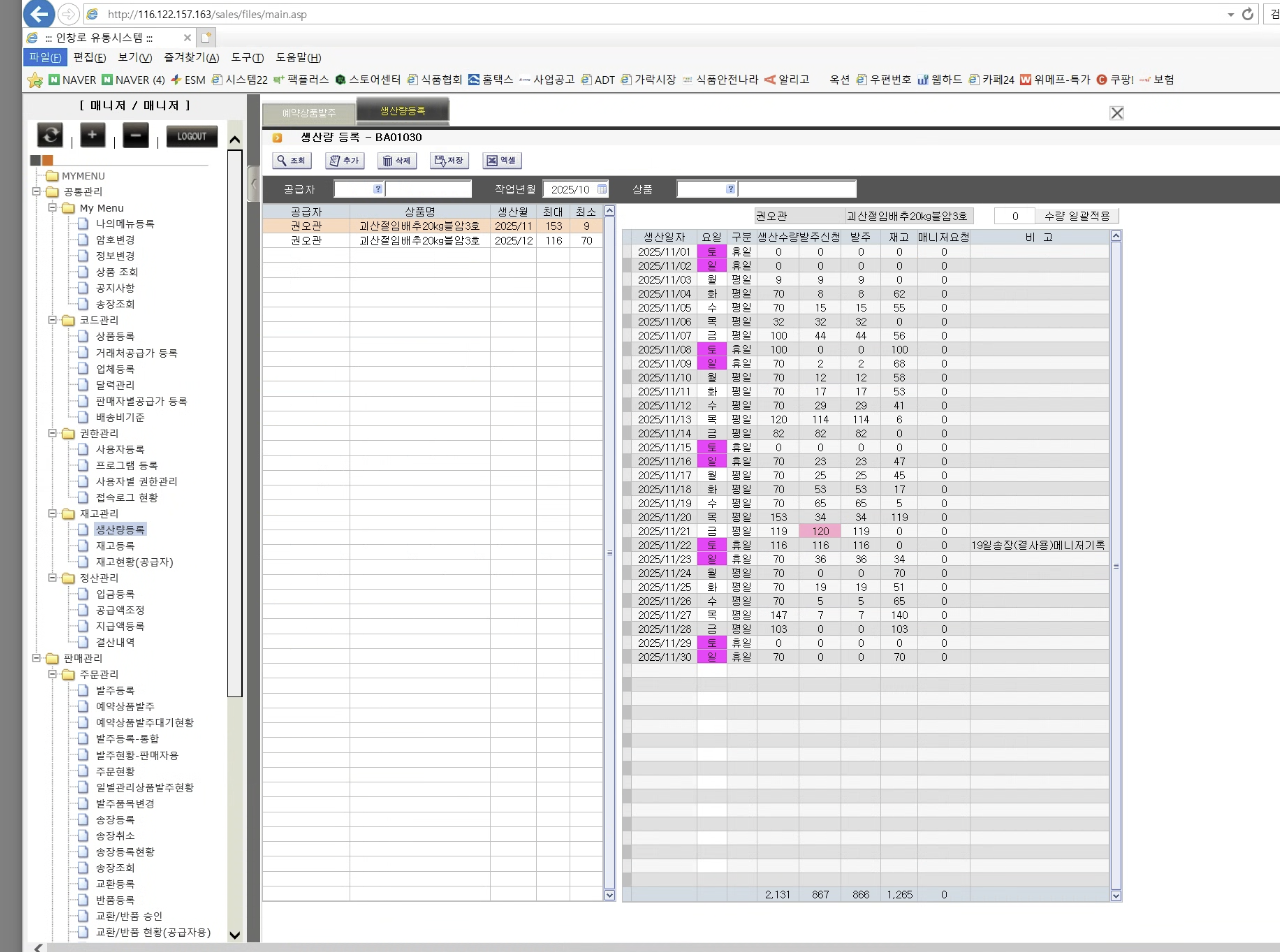This screenshot has height=952, width=1280.
Task: Open the 홈택스 bookmark
Action: coord(490,80)
